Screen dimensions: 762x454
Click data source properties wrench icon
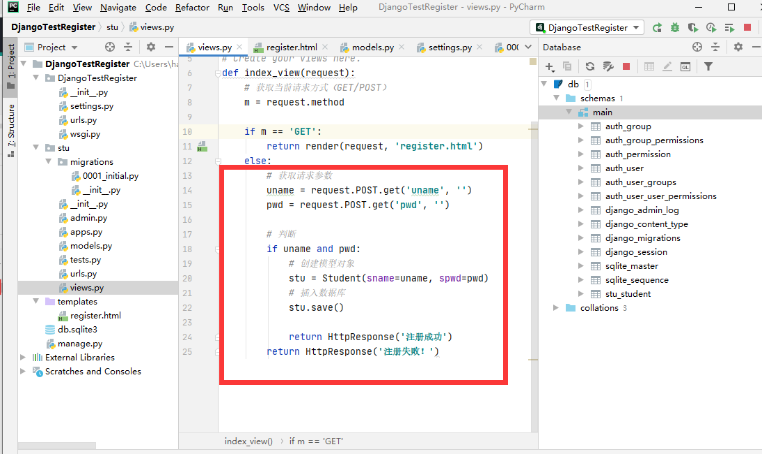(608, 67)
